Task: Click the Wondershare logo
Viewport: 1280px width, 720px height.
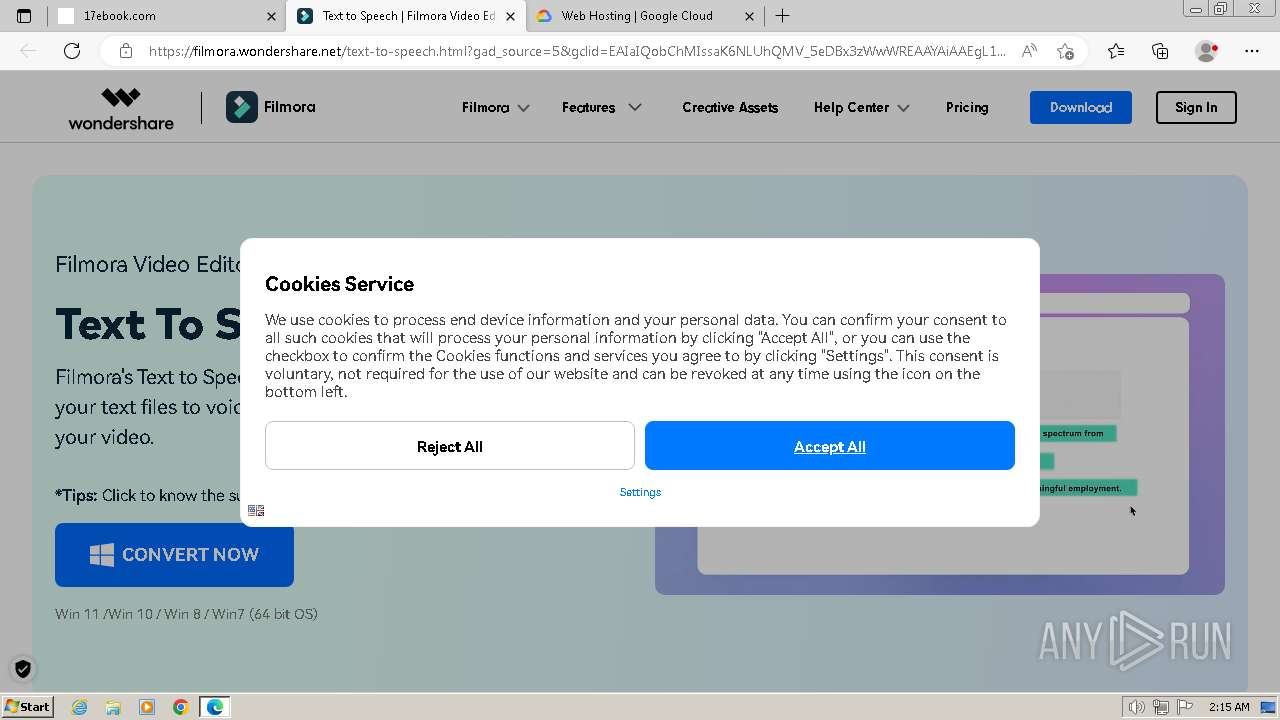Action: tap(121, 108)
